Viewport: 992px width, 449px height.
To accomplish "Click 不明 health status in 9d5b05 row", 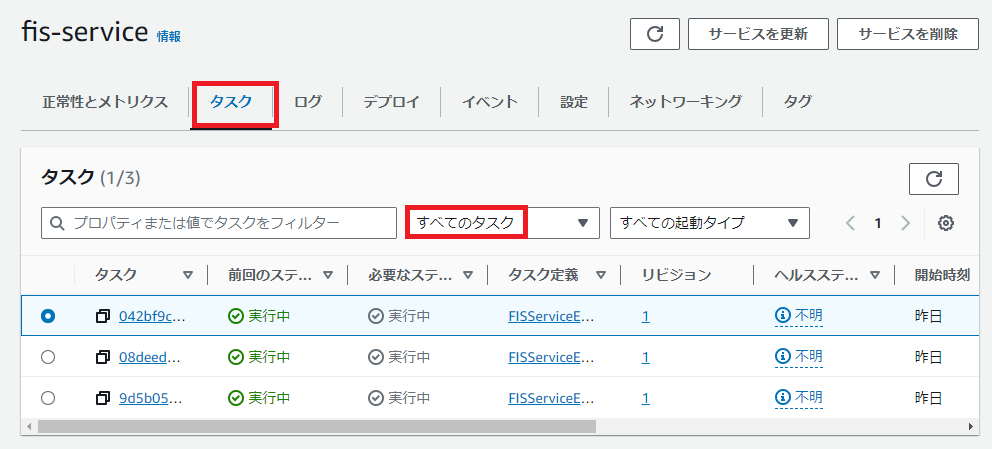I will [809, 397].
